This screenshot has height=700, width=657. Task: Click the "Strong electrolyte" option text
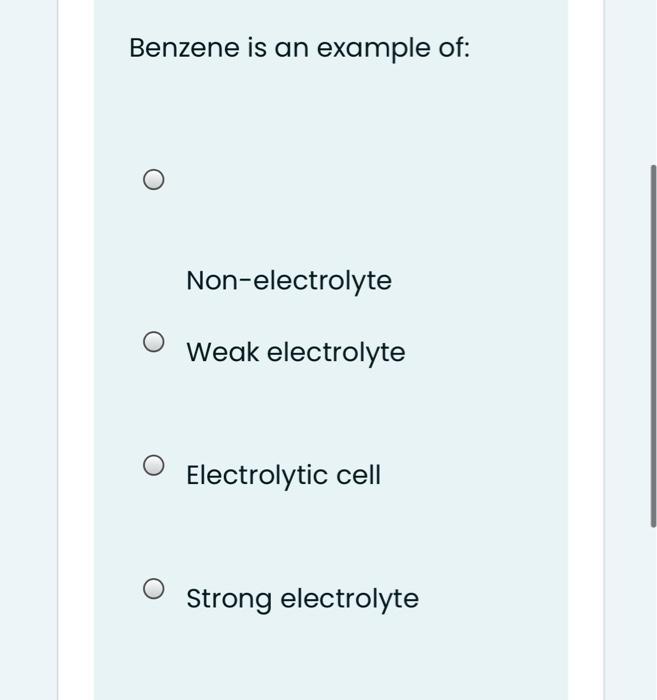point(302,599)
